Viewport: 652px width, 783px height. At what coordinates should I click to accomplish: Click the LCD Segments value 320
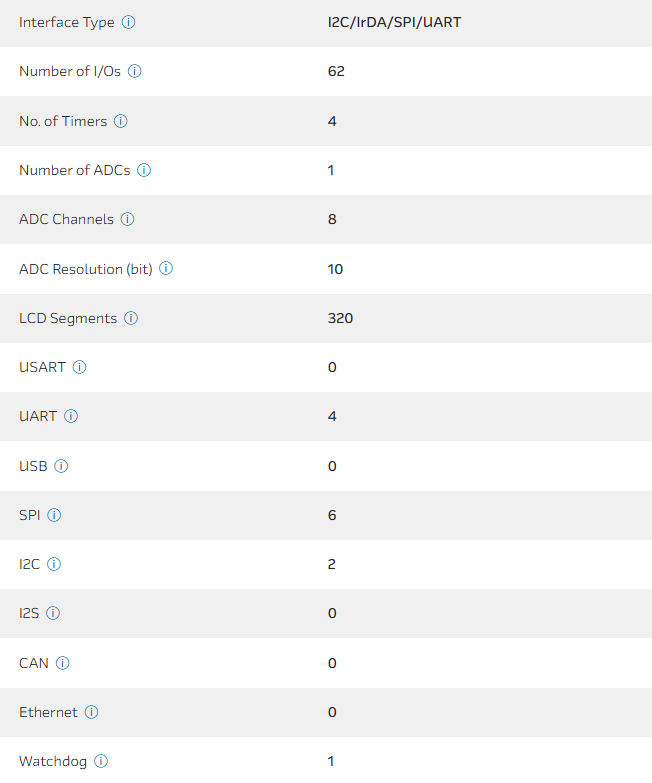(340, 318)
